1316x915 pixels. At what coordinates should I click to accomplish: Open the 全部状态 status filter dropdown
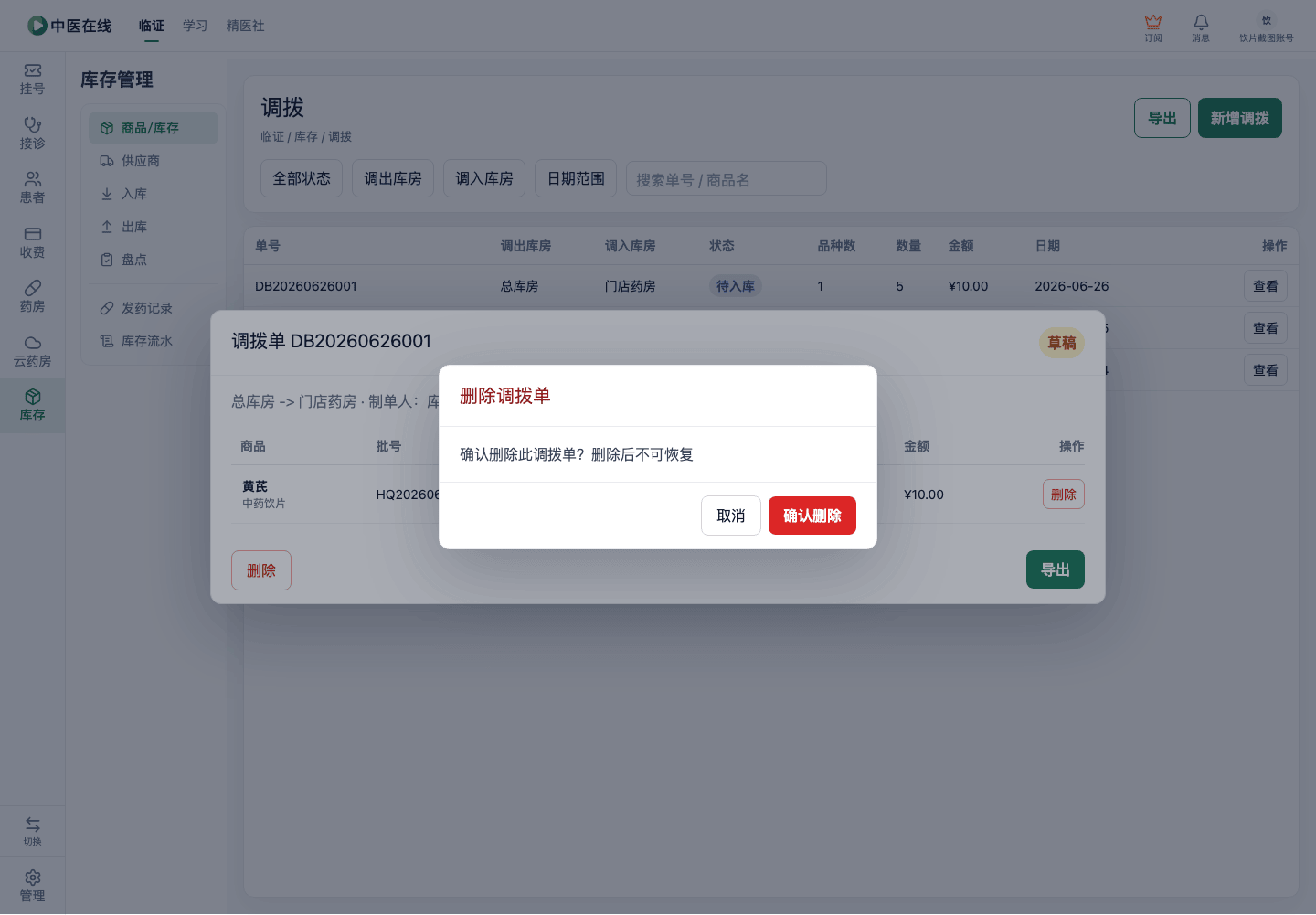[302, 178]
